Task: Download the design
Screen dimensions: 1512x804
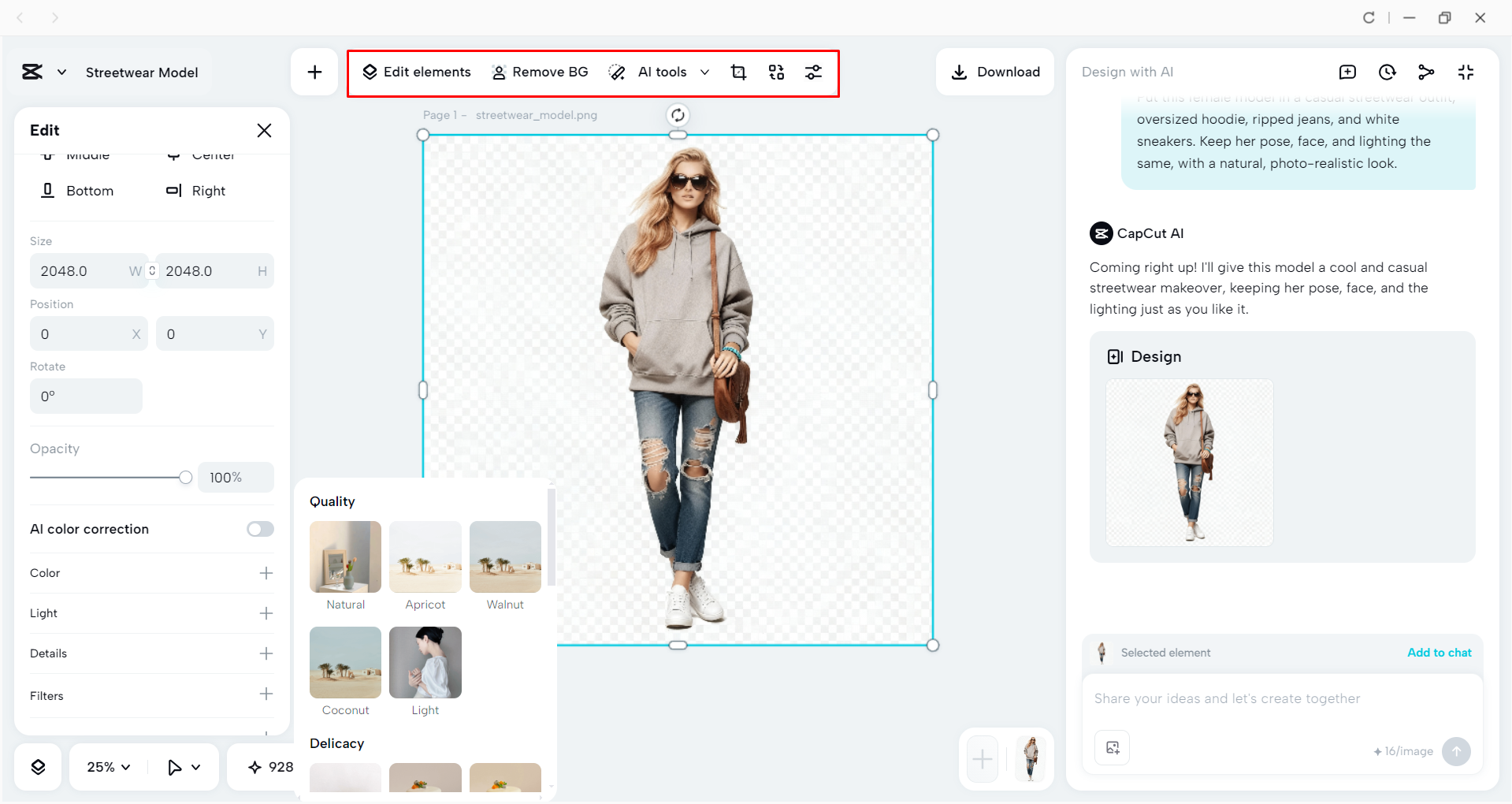Action: pyautogui.click(x=995, y=73)
